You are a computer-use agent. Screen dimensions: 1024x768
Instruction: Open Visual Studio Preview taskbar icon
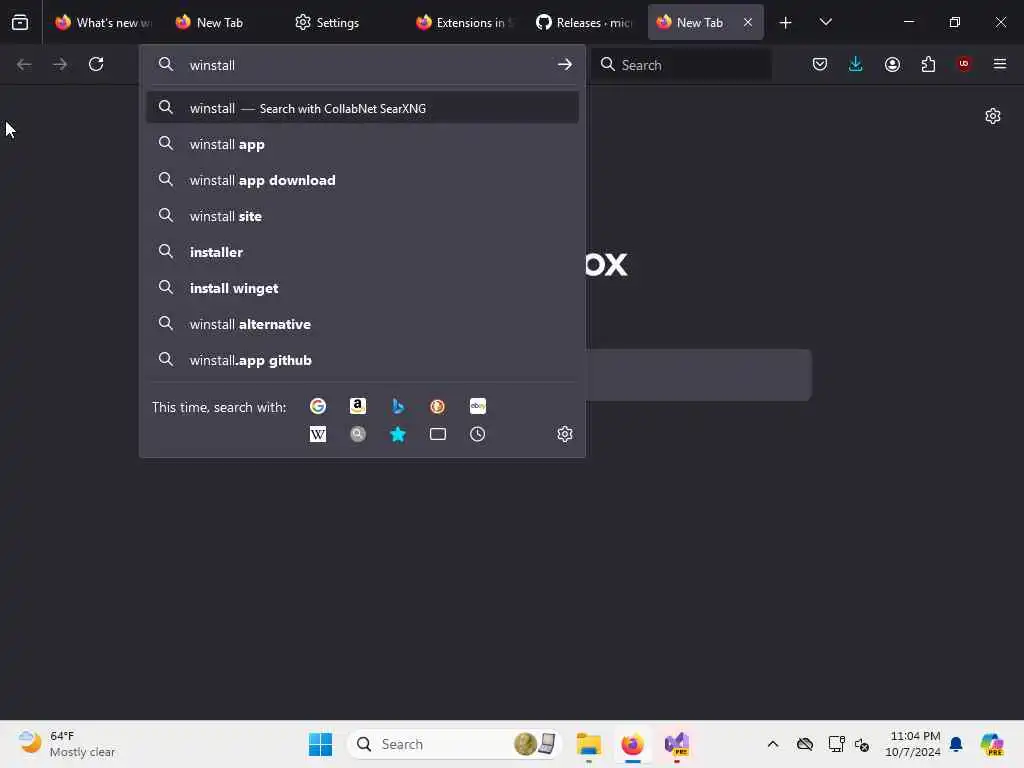click(x=677, y=744)
